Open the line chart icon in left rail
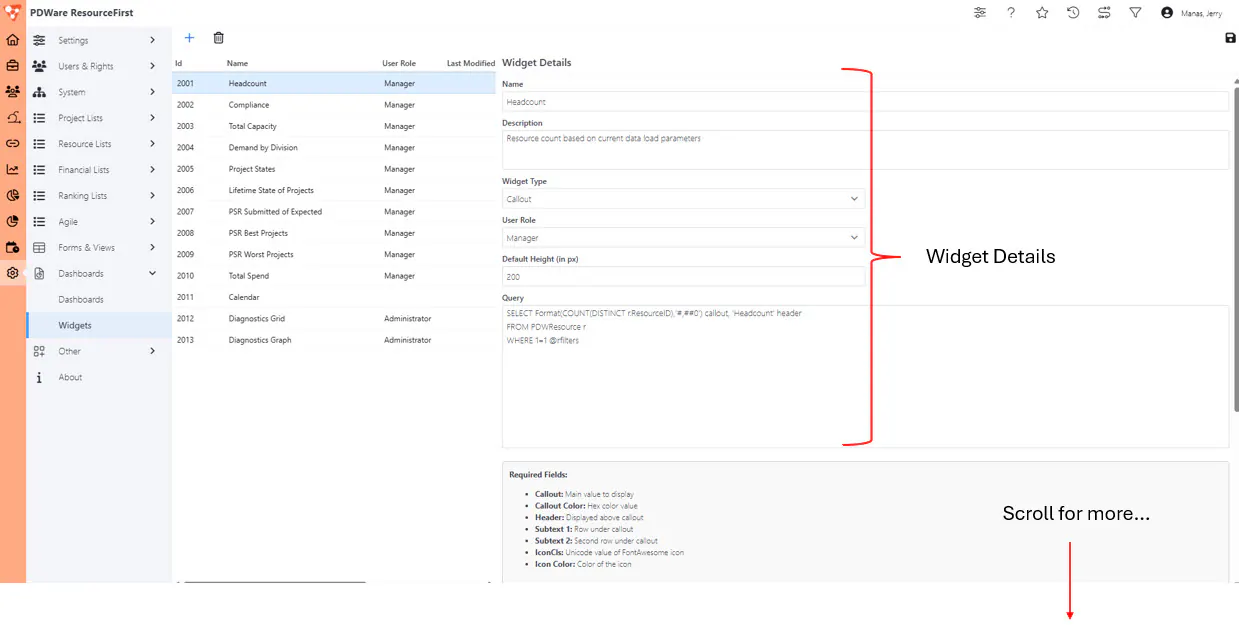This screenshot has height=625, width=1239. tap(12, 169)
